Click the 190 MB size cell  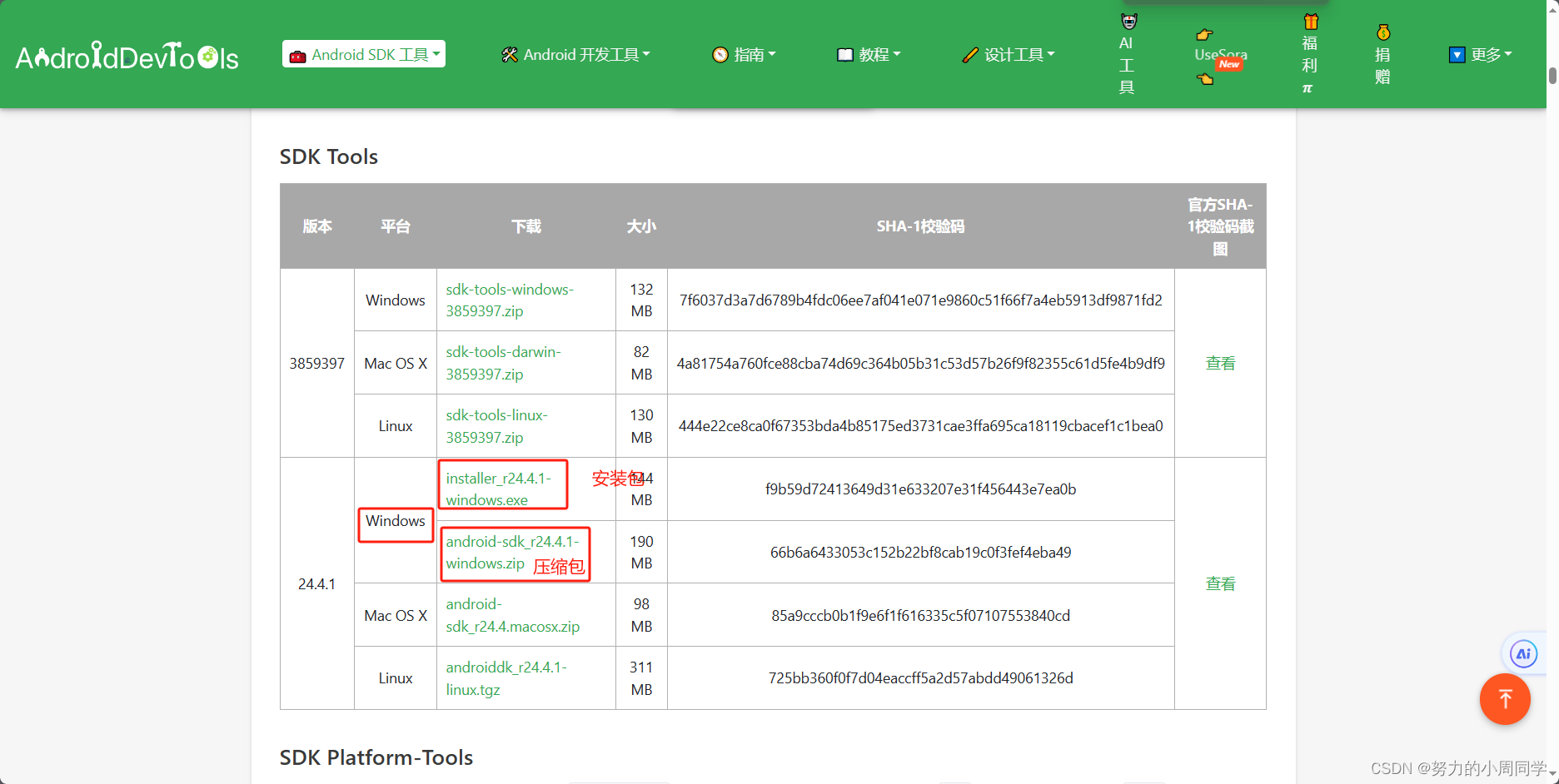coord(641,553)
